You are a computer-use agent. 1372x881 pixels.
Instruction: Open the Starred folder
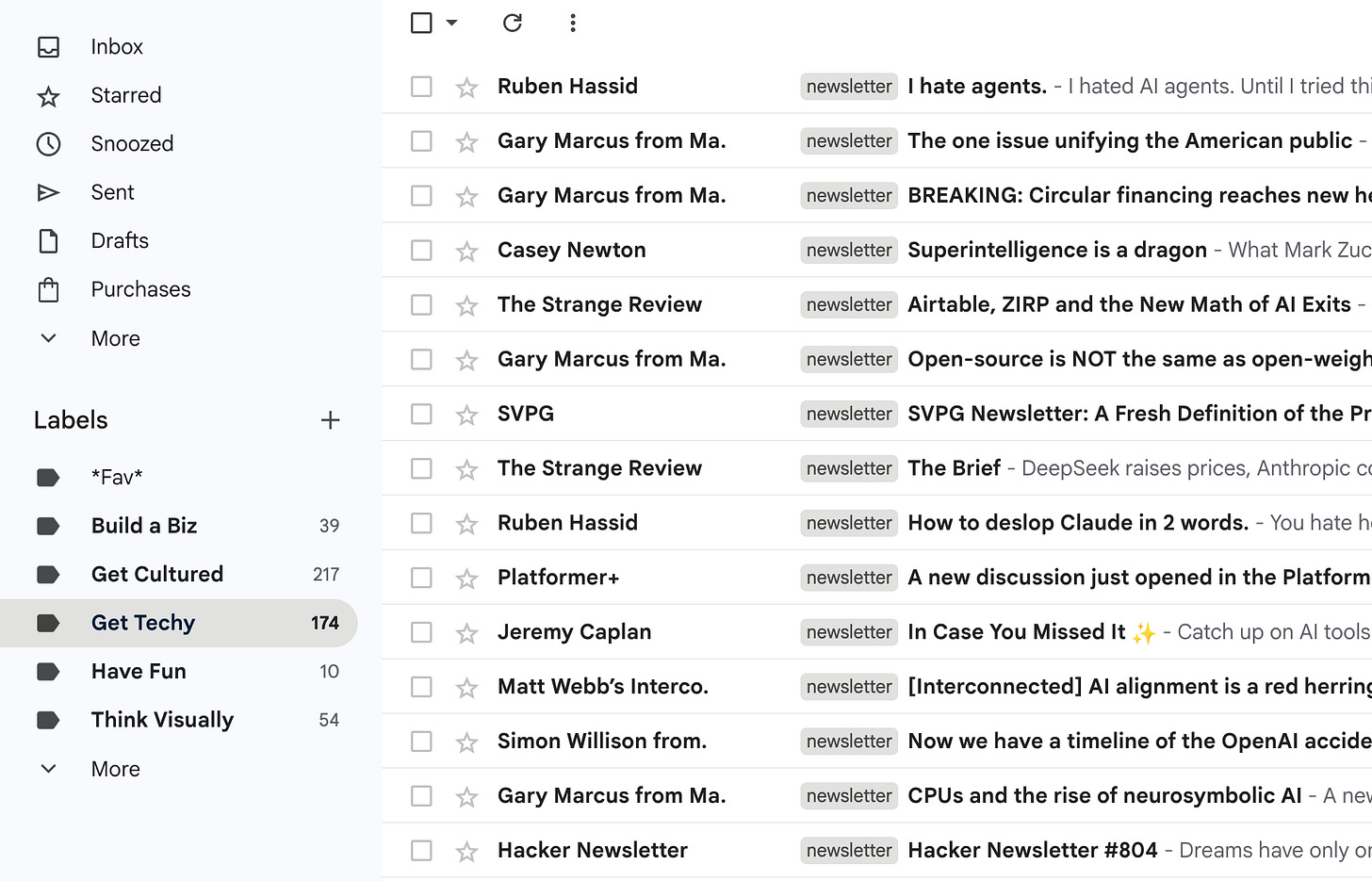coord(126,95)
